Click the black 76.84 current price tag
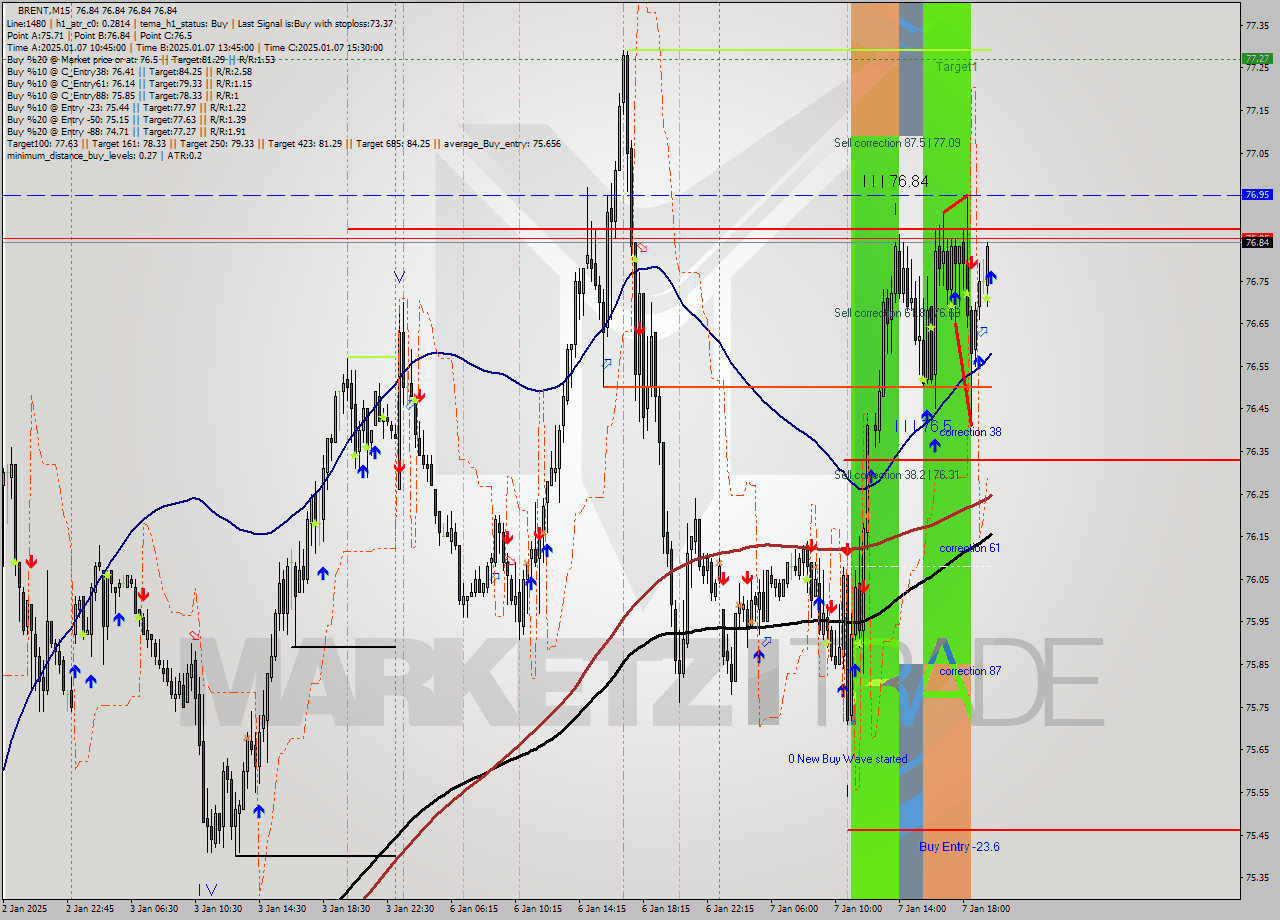 [1256, 242]
